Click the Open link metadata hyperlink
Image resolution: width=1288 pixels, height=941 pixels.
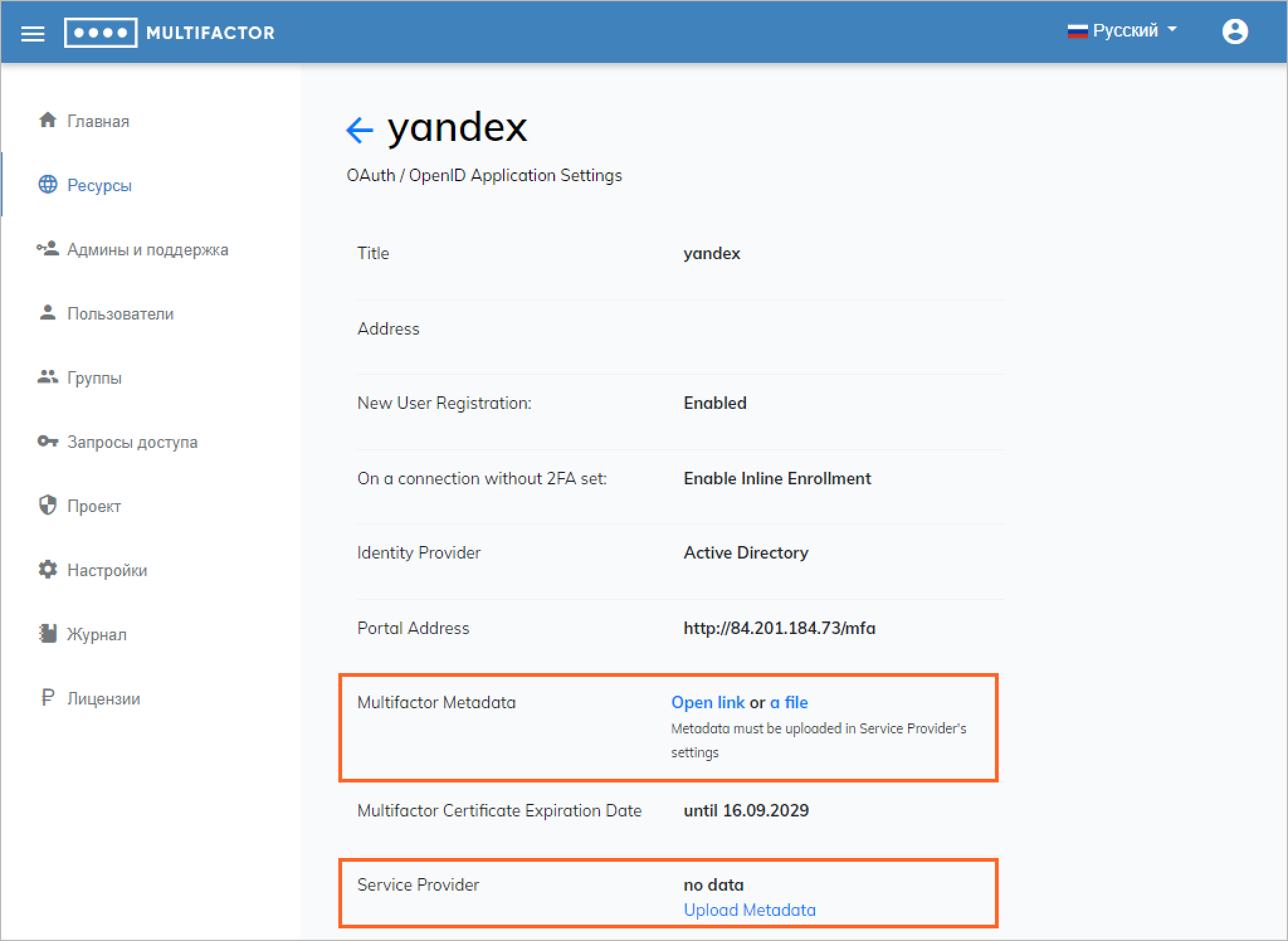(x=708, y=702)
